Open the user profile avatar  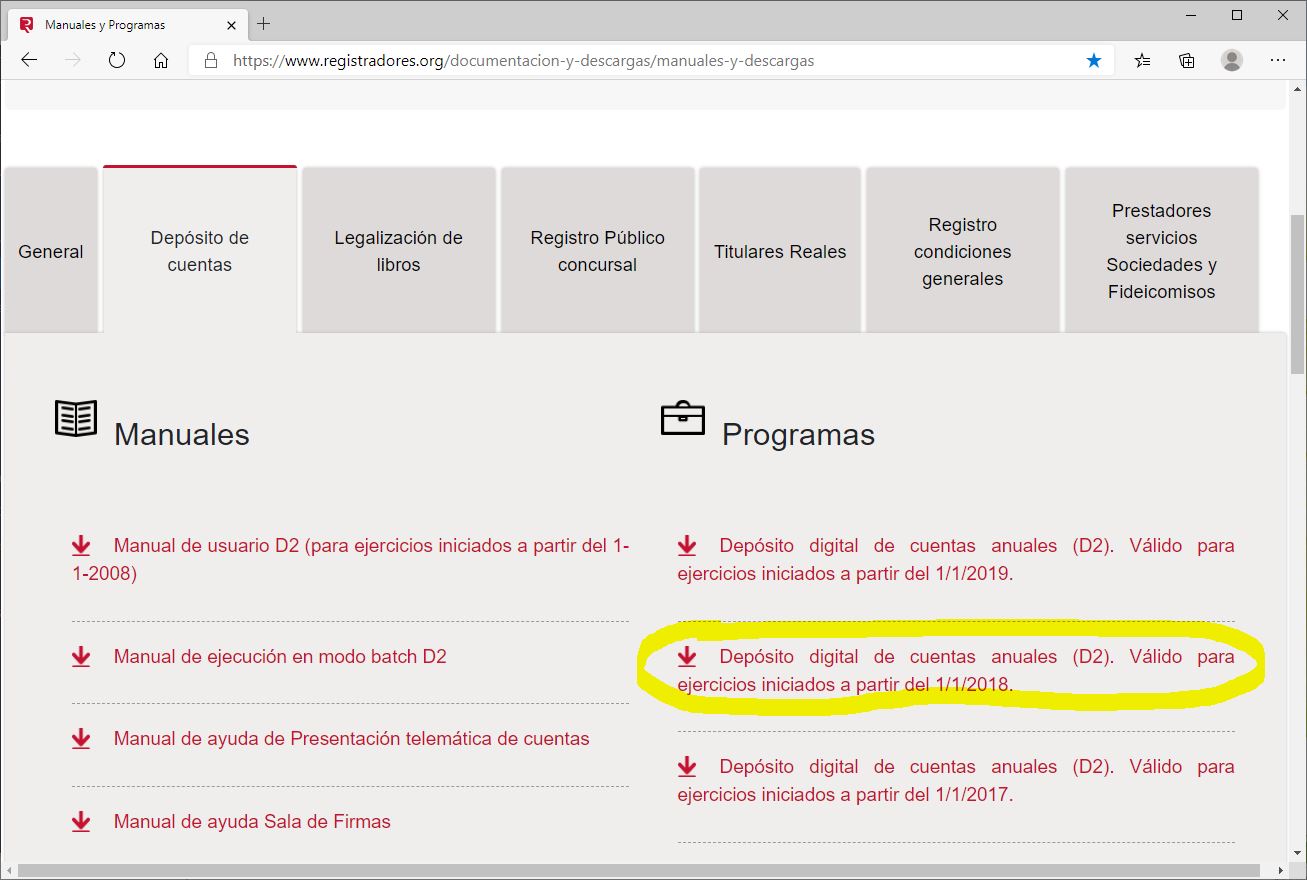(x=1231, y=60)
